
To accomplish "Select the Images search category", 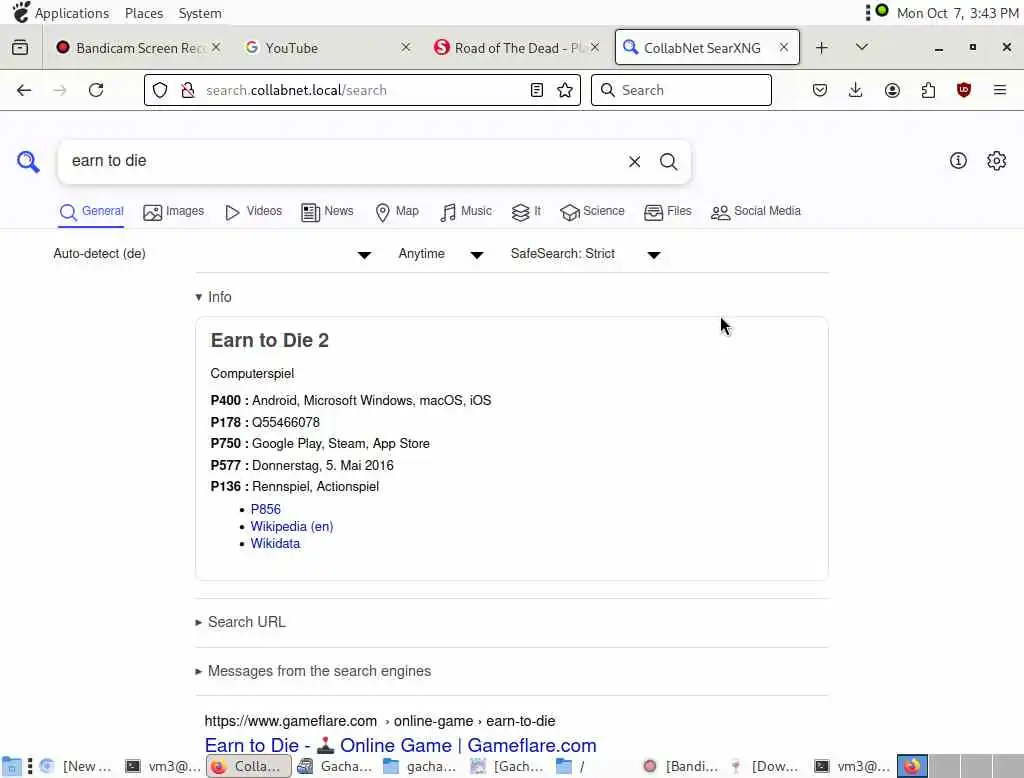I will (174, 212).
